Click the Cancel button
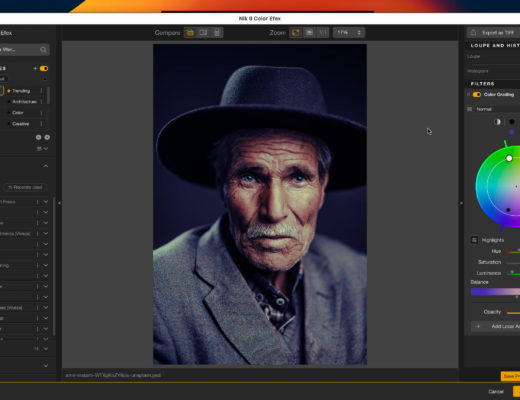The image size is (520, 400). tap(496, 391)
